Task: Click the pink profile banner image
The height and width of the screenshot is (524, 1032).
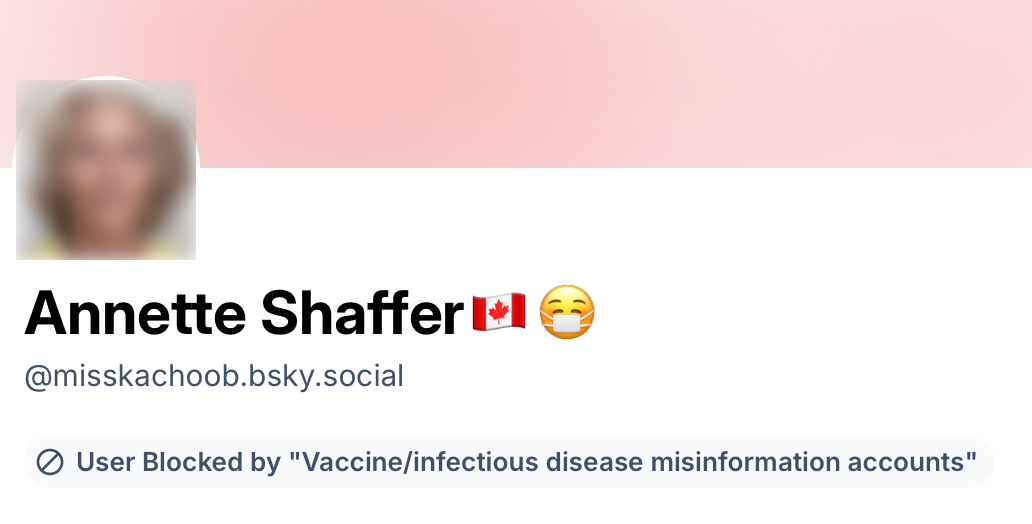Action: pos(600,80)
